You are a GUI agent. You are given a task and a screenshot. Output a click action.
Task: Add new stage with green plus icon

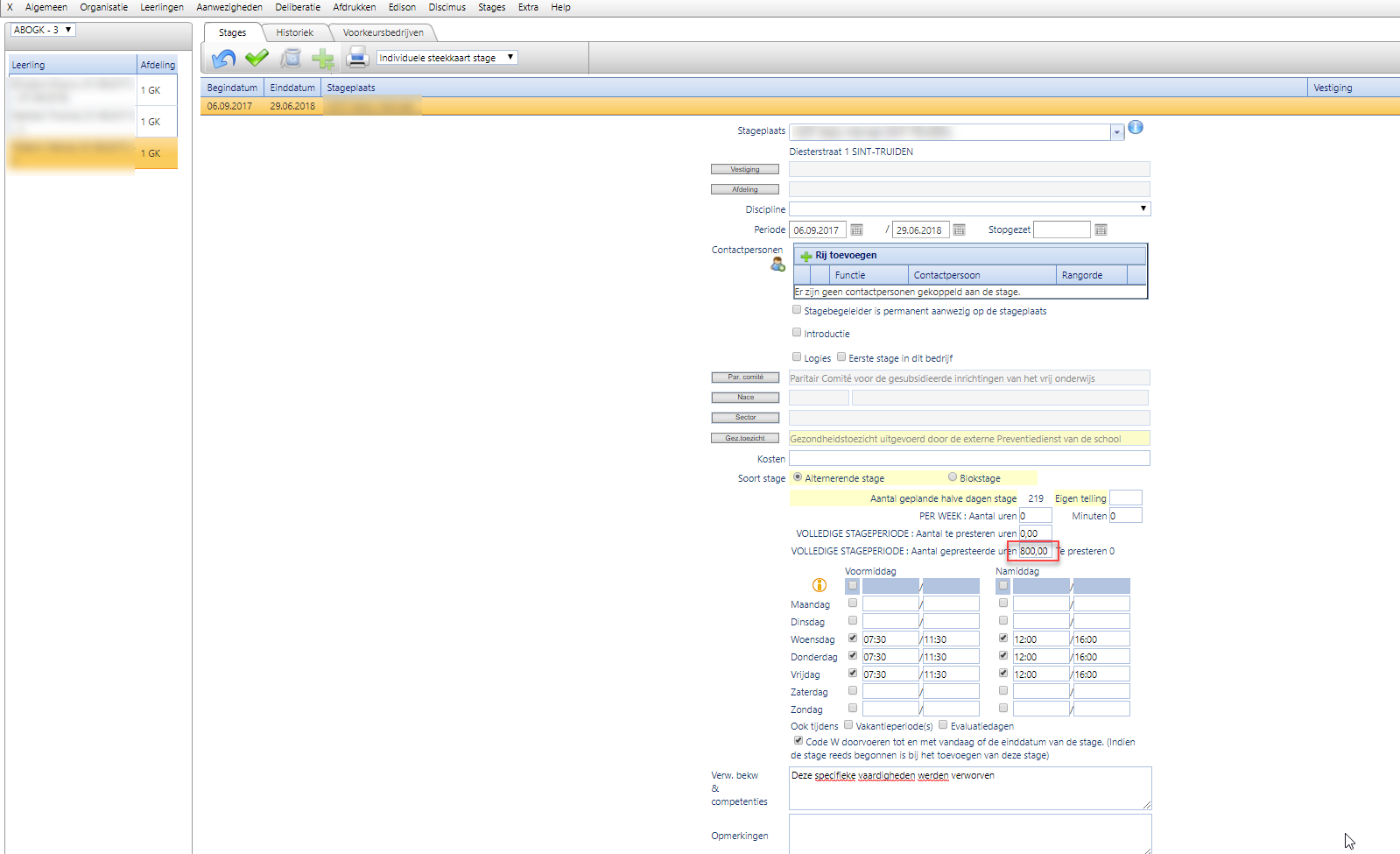[x=323, y=59]
